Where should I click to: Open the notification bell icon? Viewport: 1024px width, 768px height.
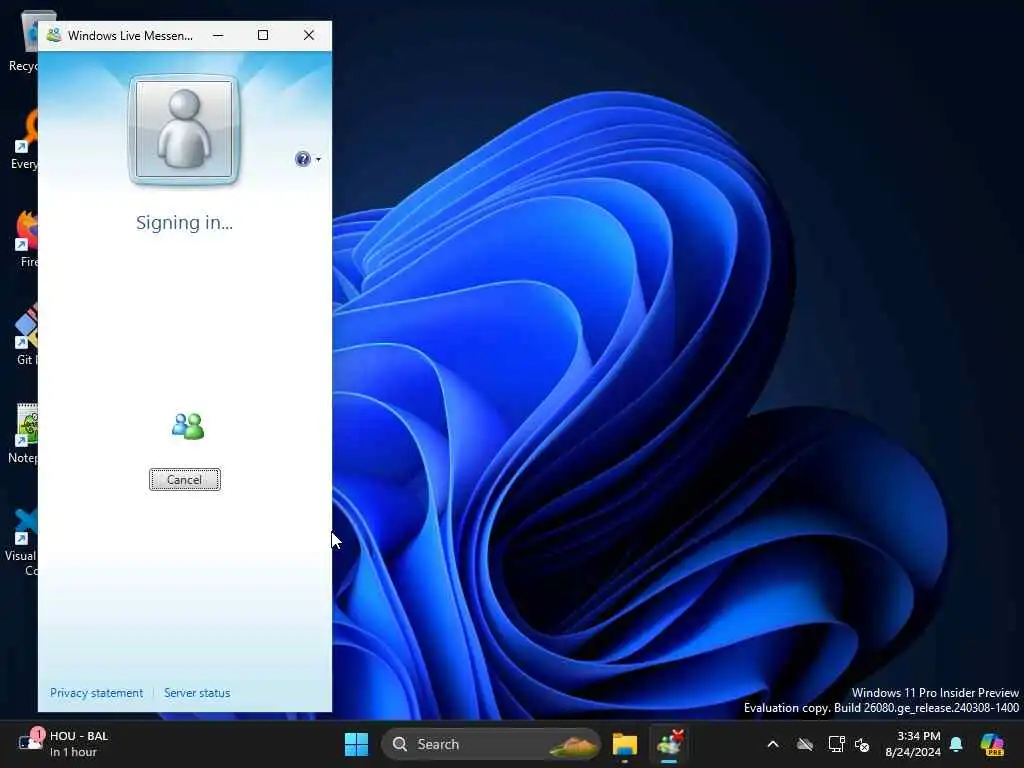(956, 744)
